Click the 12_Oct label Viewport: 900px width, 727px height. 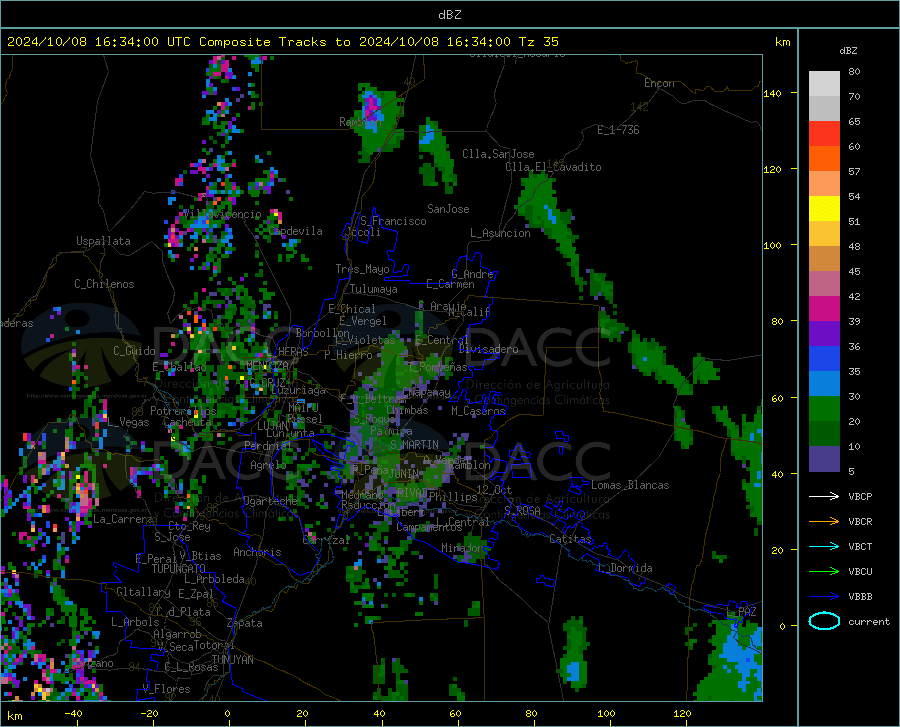coord(494,489)
